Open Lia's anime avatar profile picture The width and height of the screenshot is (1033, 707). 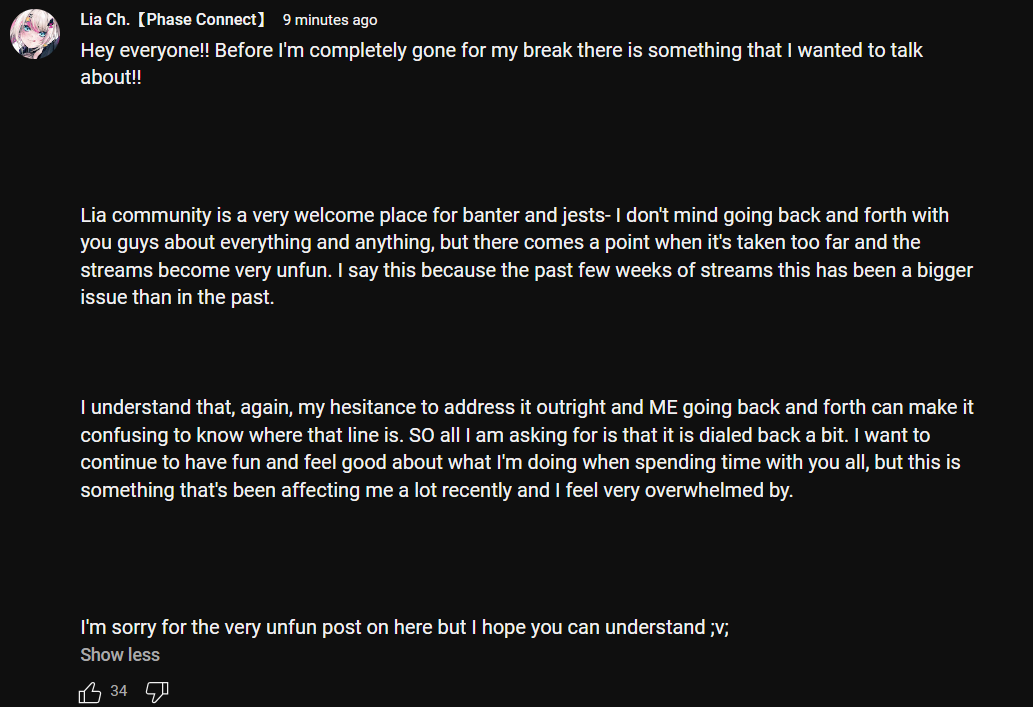(34, 36)
